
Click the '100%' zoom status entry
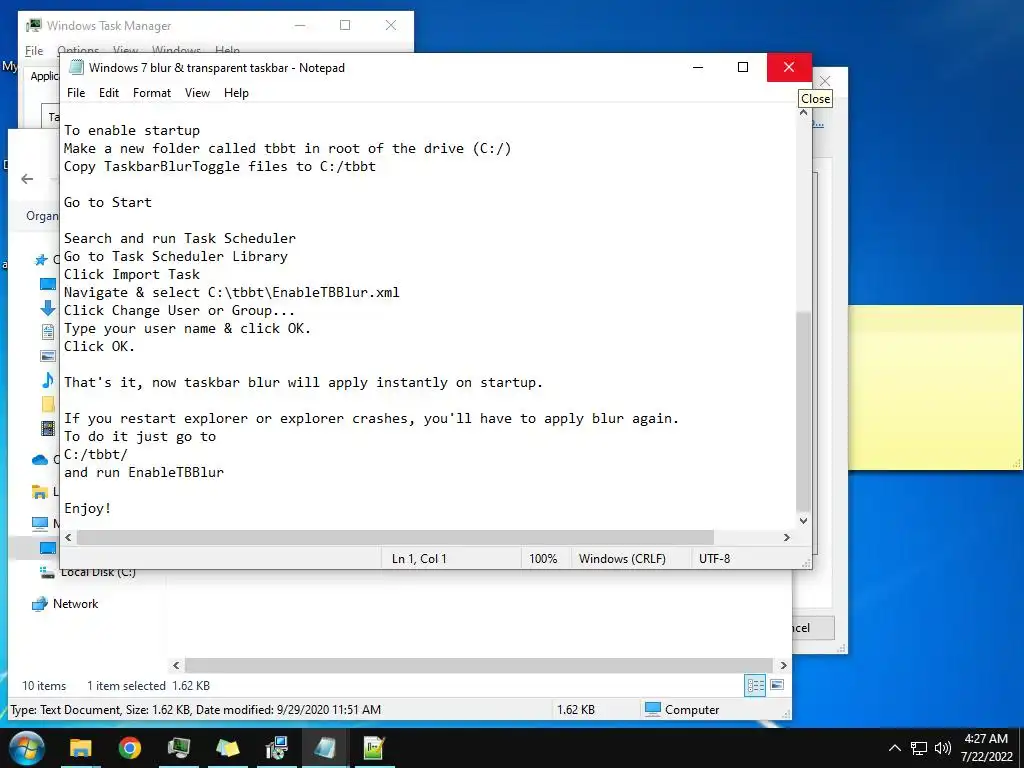click(x=543, y=559)
